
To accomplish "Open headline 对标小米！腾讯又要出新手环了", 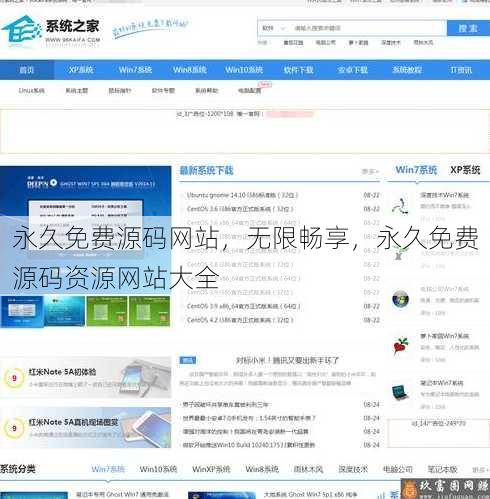I will (x=287, y=360).
